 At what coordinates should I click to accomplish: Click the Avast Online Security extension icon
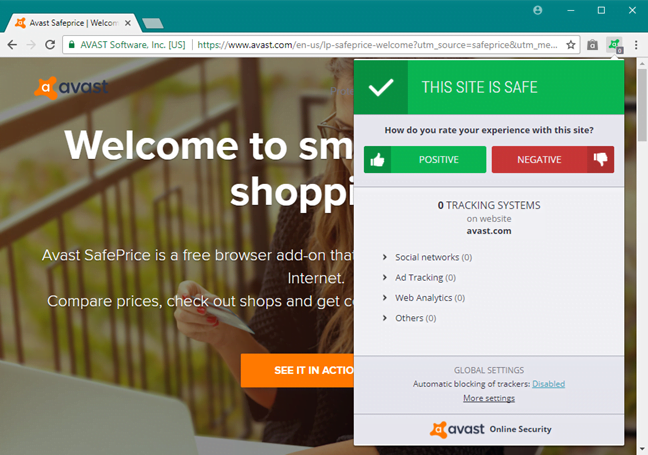click(x=615, y=45)
